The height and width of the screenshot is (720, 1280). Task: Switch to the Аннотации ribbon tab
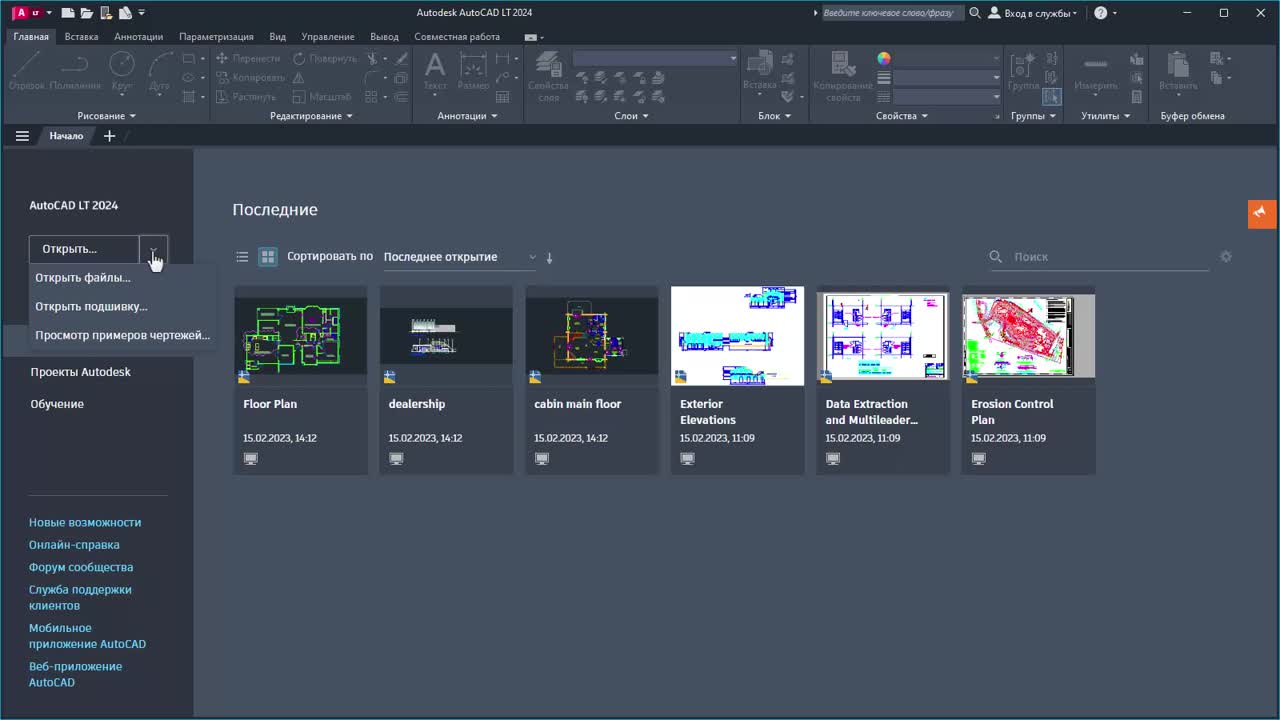click(x=138, y=37)
